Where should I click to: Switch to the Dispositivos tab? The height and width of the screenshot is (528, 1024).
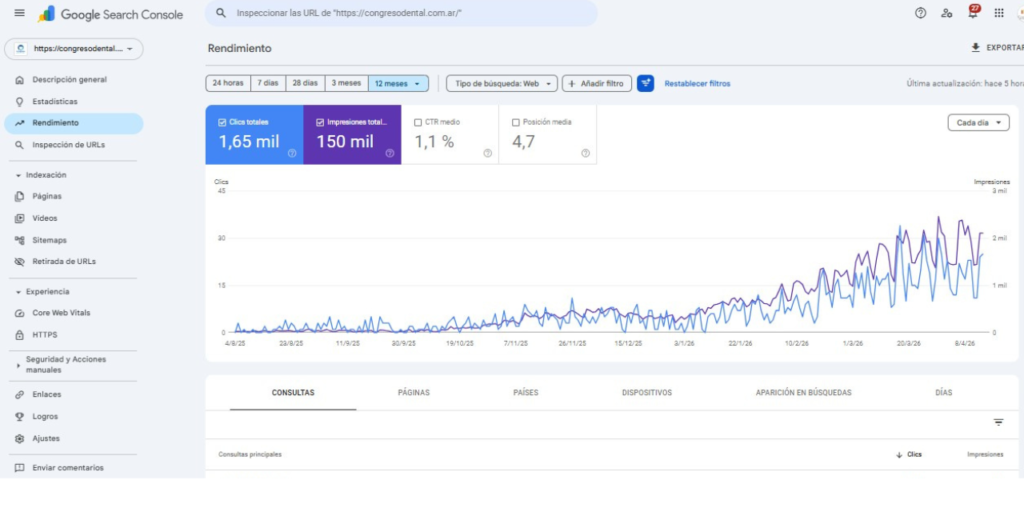pyautogui.click(x=646, y=393)
